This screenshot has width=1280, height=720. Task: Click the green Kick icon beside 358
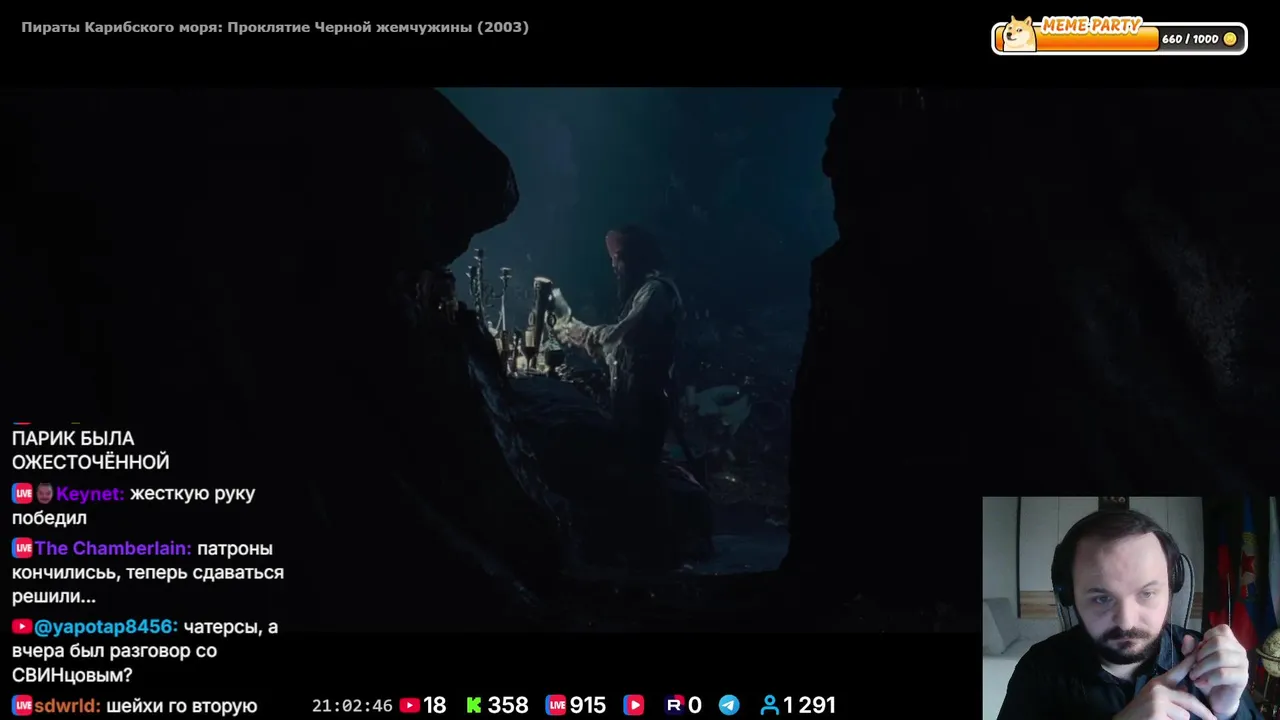click(474, 706)
